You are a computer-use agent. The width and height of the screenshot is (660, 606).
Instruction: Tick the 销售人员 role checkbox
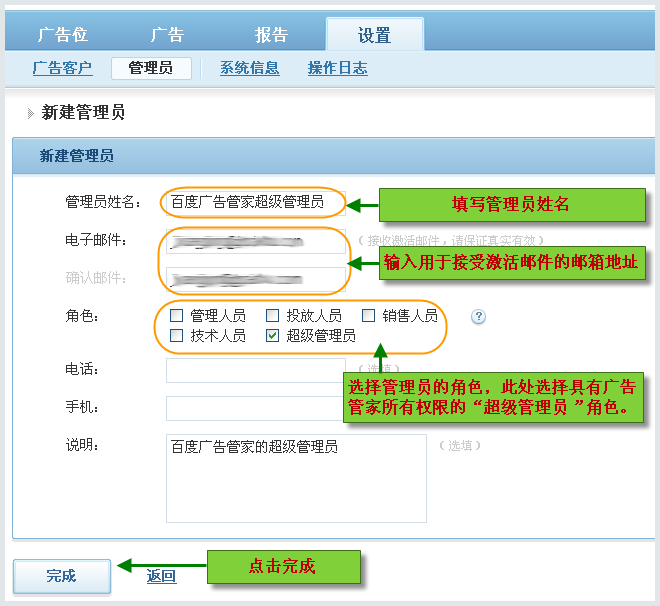tap(368, 316)
